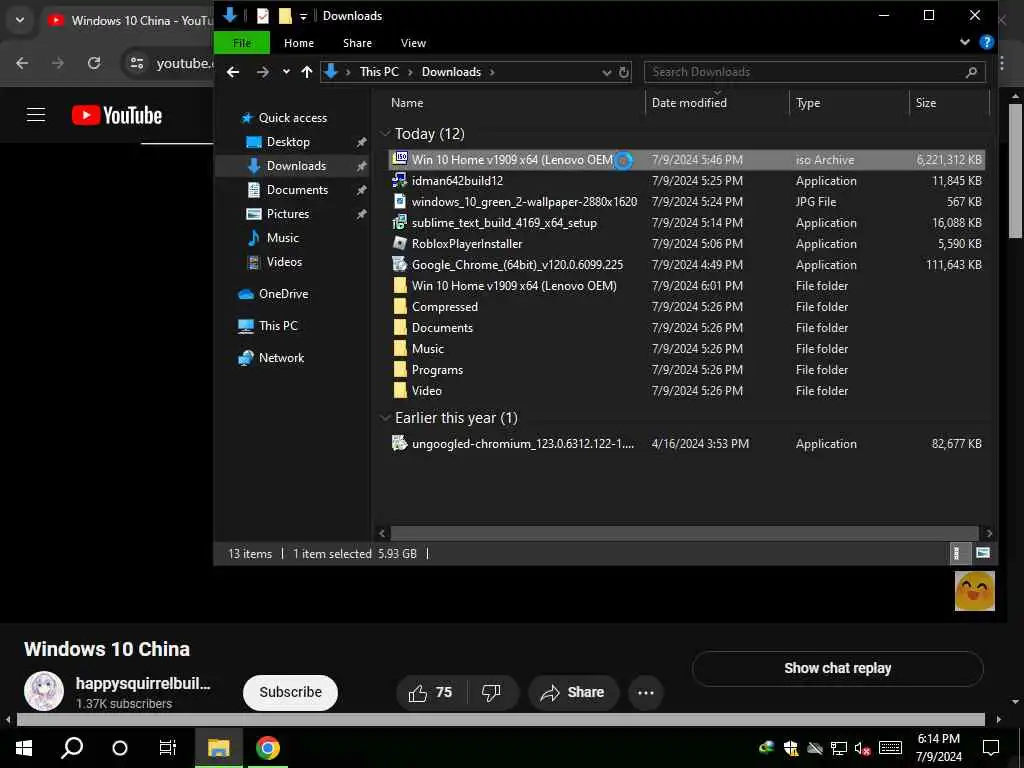This screenshot has width=1024, height=768.
Task: Select the Programs folder
Action: [x=686, y=370]
